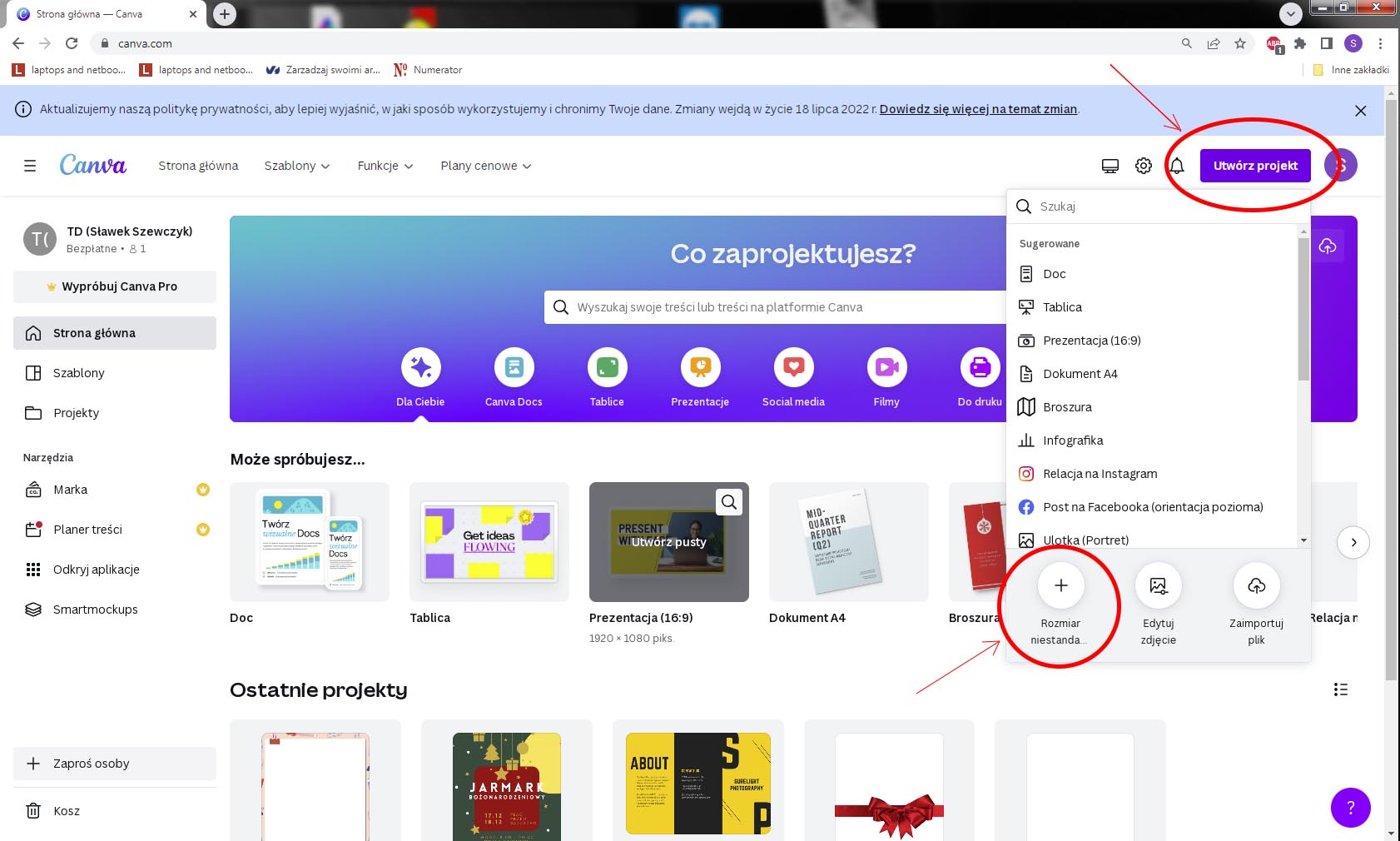The height and width of the screenshot is (841, 1400).
Task: Select Prezentacja (16:9) from suggested list
Action: tap(1152, 341)
